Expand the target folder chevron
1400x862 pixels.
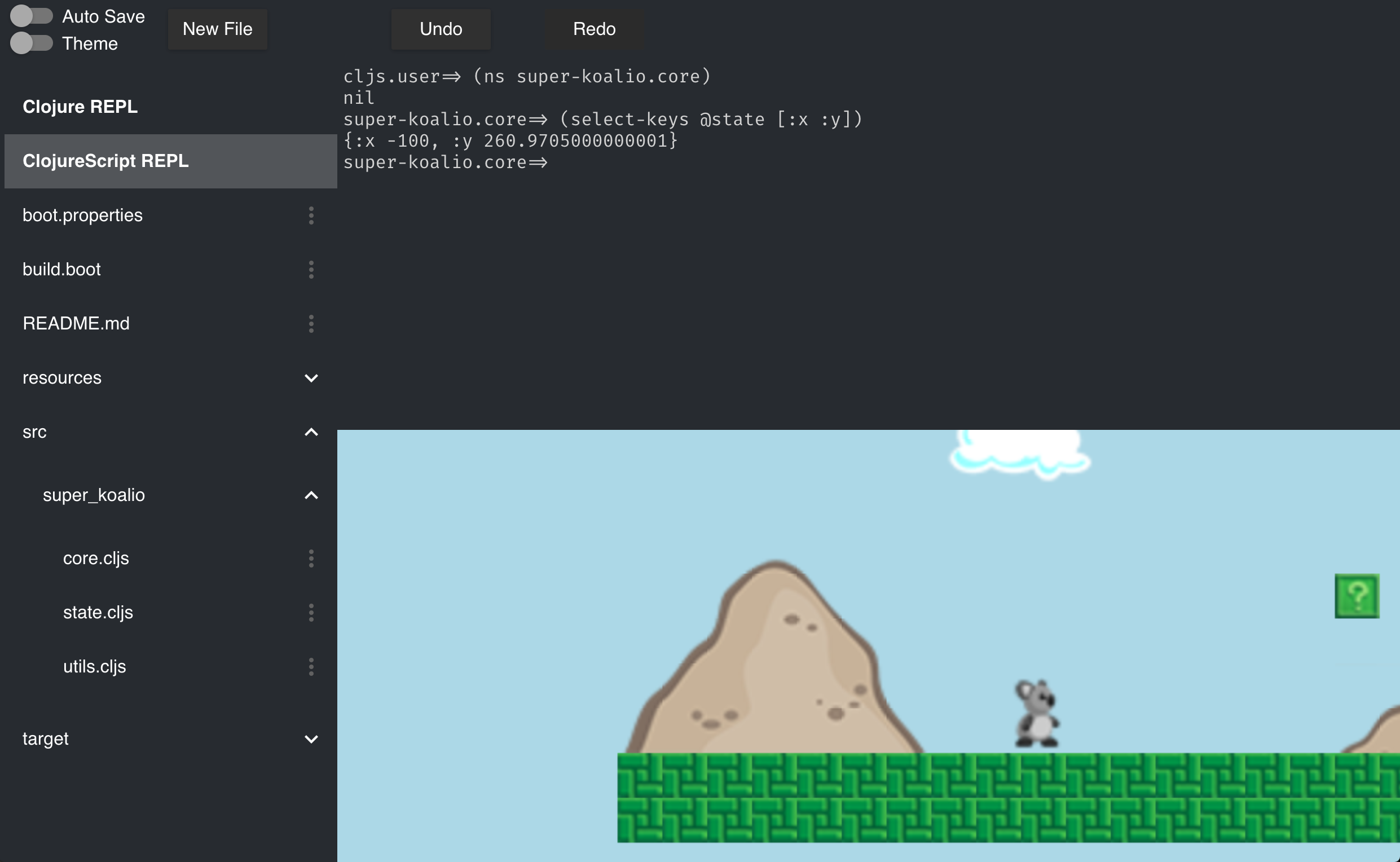[x=311, y=739]
